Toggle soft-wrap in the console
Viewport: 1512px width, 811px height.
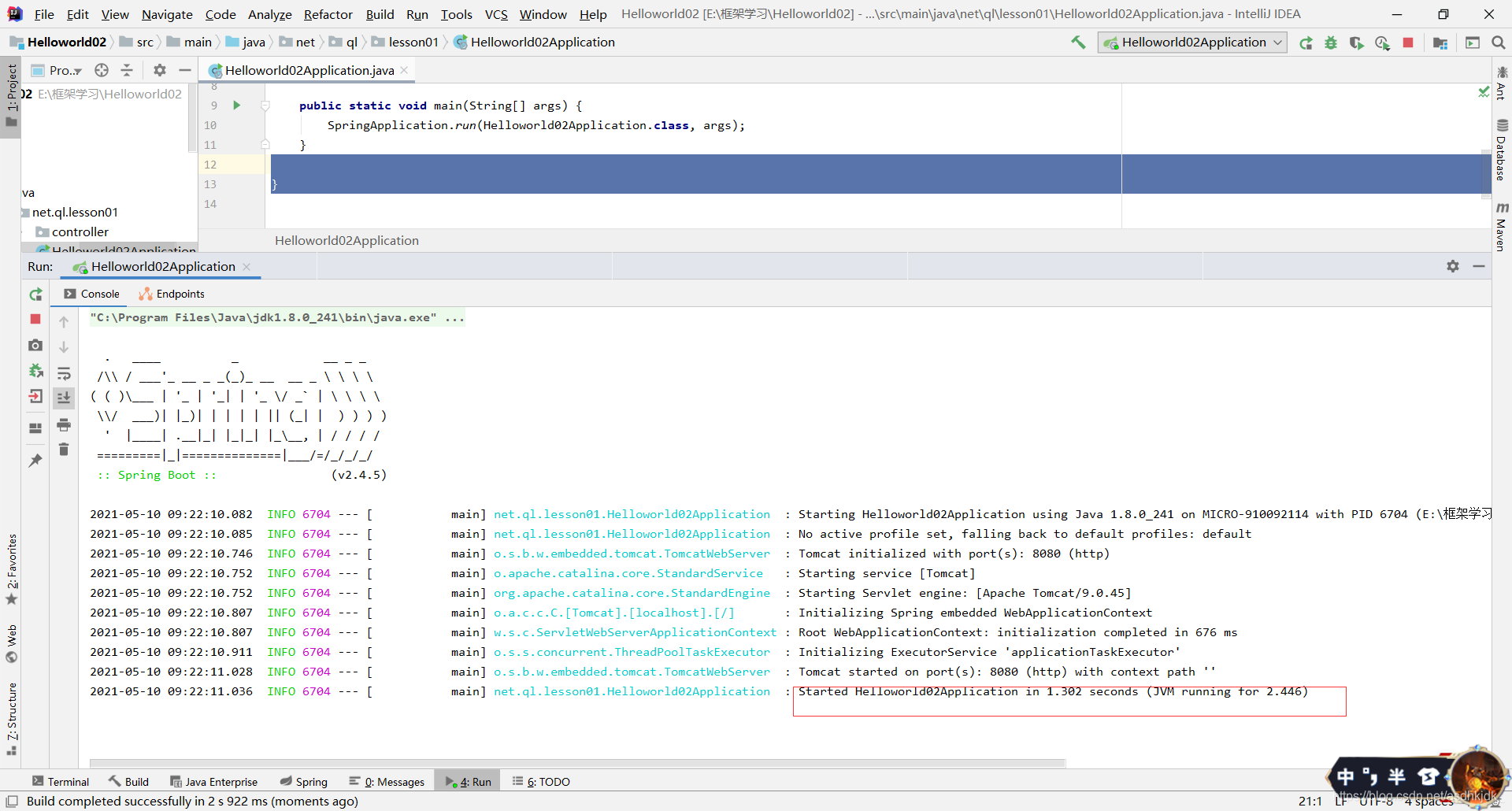pyautogui.click(x=64, y=373)
